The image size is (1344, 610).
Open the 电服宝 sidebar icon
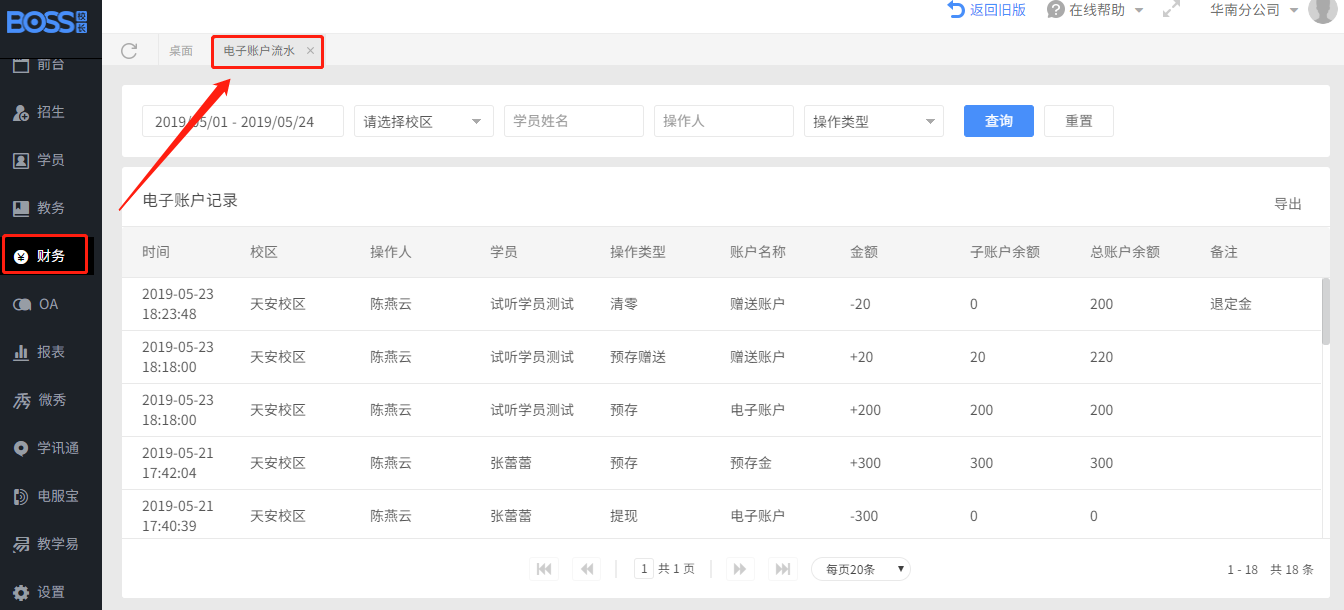(x=21, y=496)
